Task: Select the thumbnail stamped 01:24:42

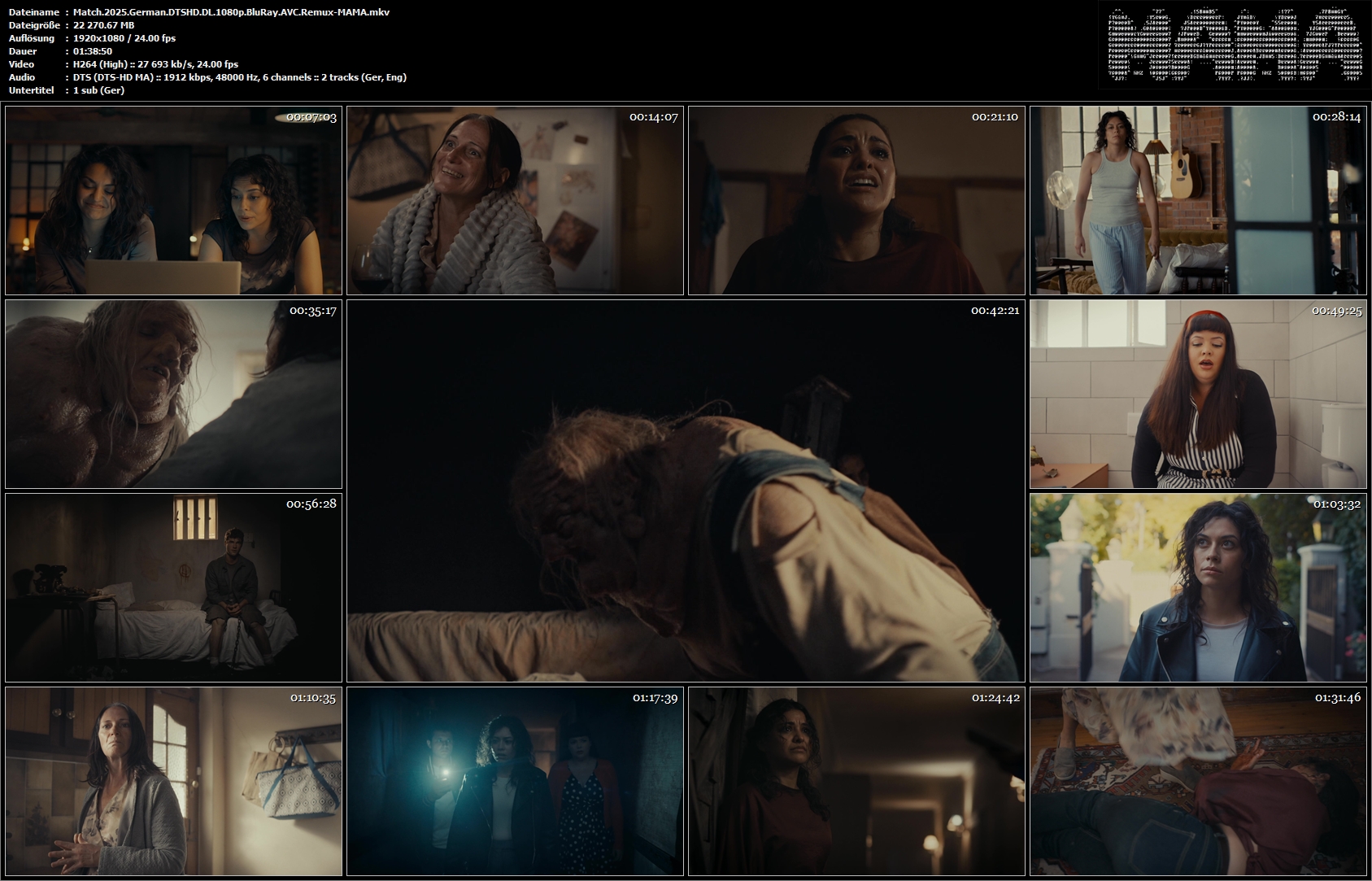Action: pos(856,781)
